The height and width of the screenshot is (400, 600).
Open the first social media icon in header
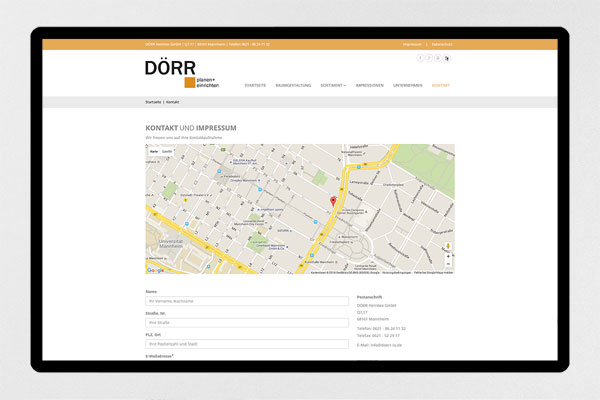pyautogui.click(x=421, y=59)
